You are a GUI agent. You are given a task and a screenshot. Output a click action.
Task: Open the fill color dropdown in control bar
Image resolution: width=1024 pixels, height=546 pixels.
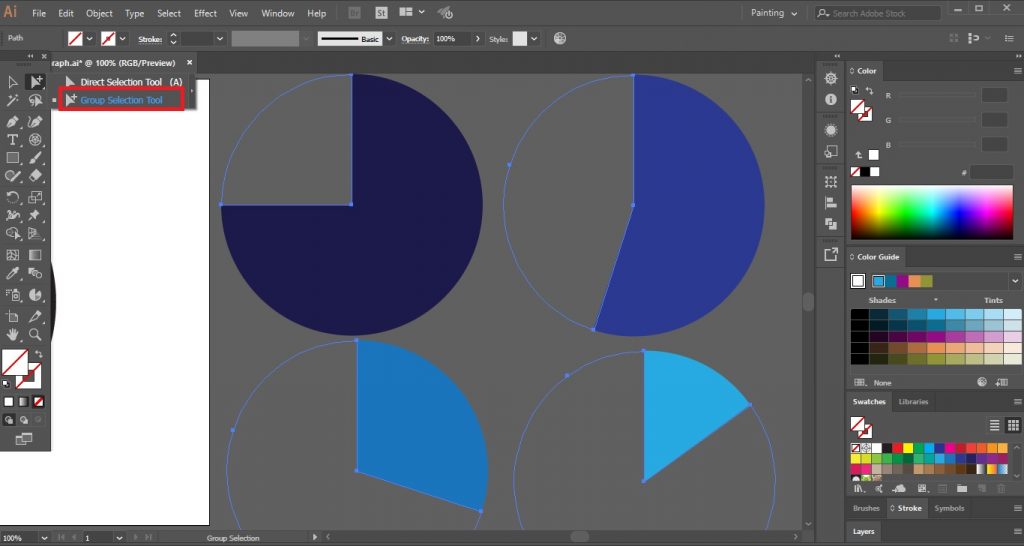(89, 39)
